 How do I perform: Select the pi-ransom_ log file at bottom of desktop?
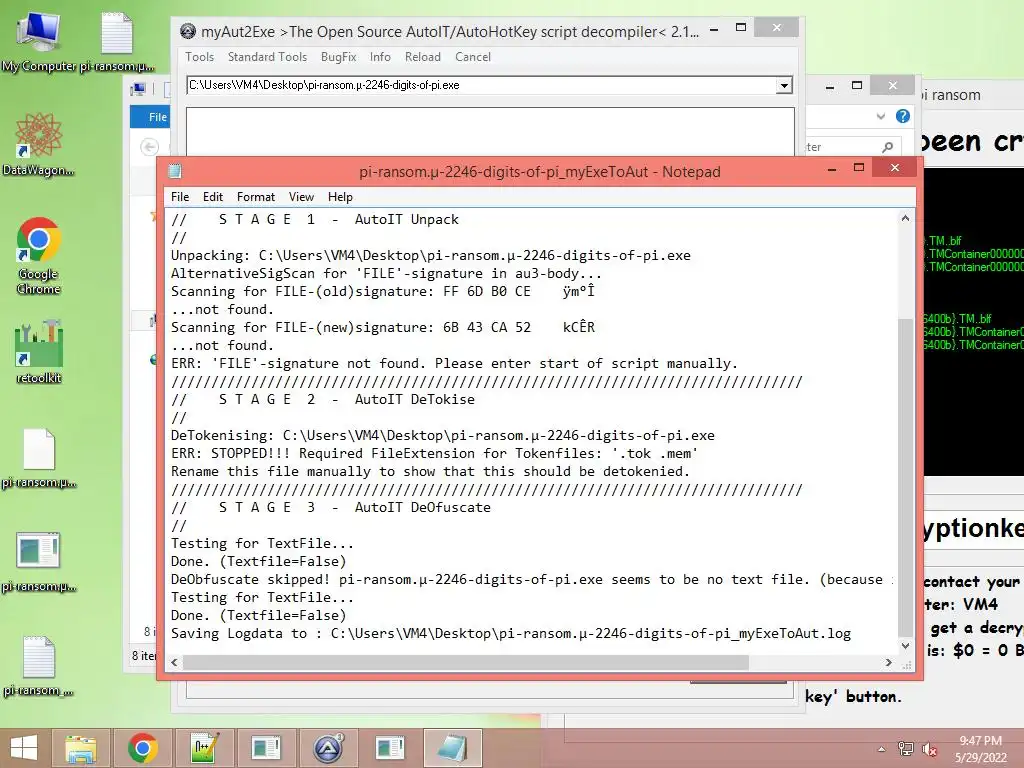click(x=39, y=665)
